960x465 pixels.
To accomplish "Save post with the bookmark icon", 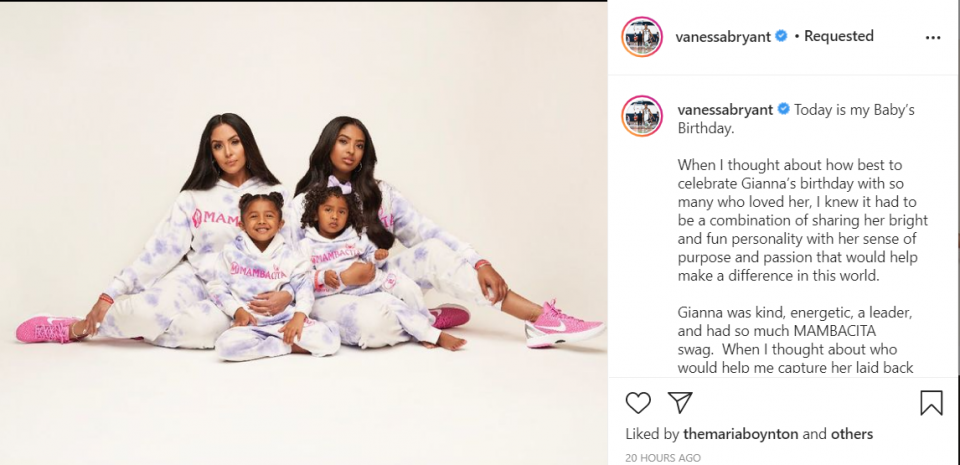I will tap(931, 403).
